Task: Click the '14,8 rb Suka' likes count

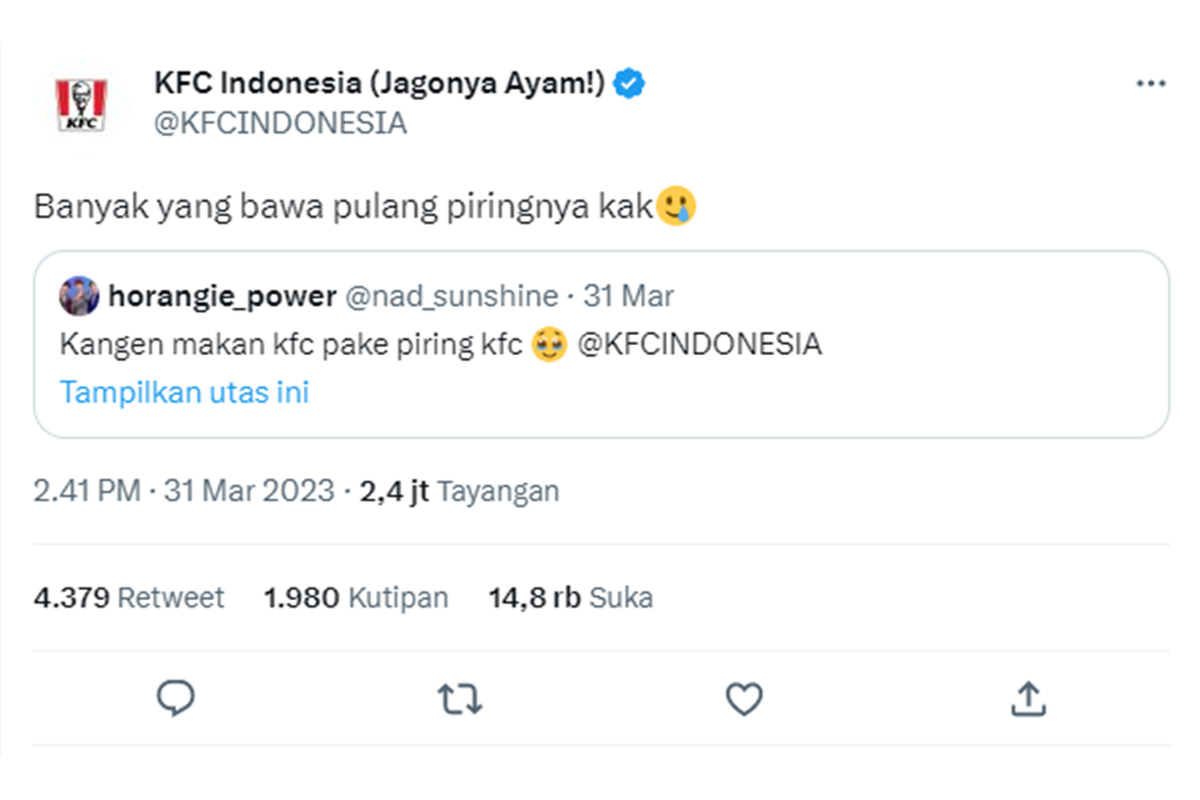Action: pos(570,597)
